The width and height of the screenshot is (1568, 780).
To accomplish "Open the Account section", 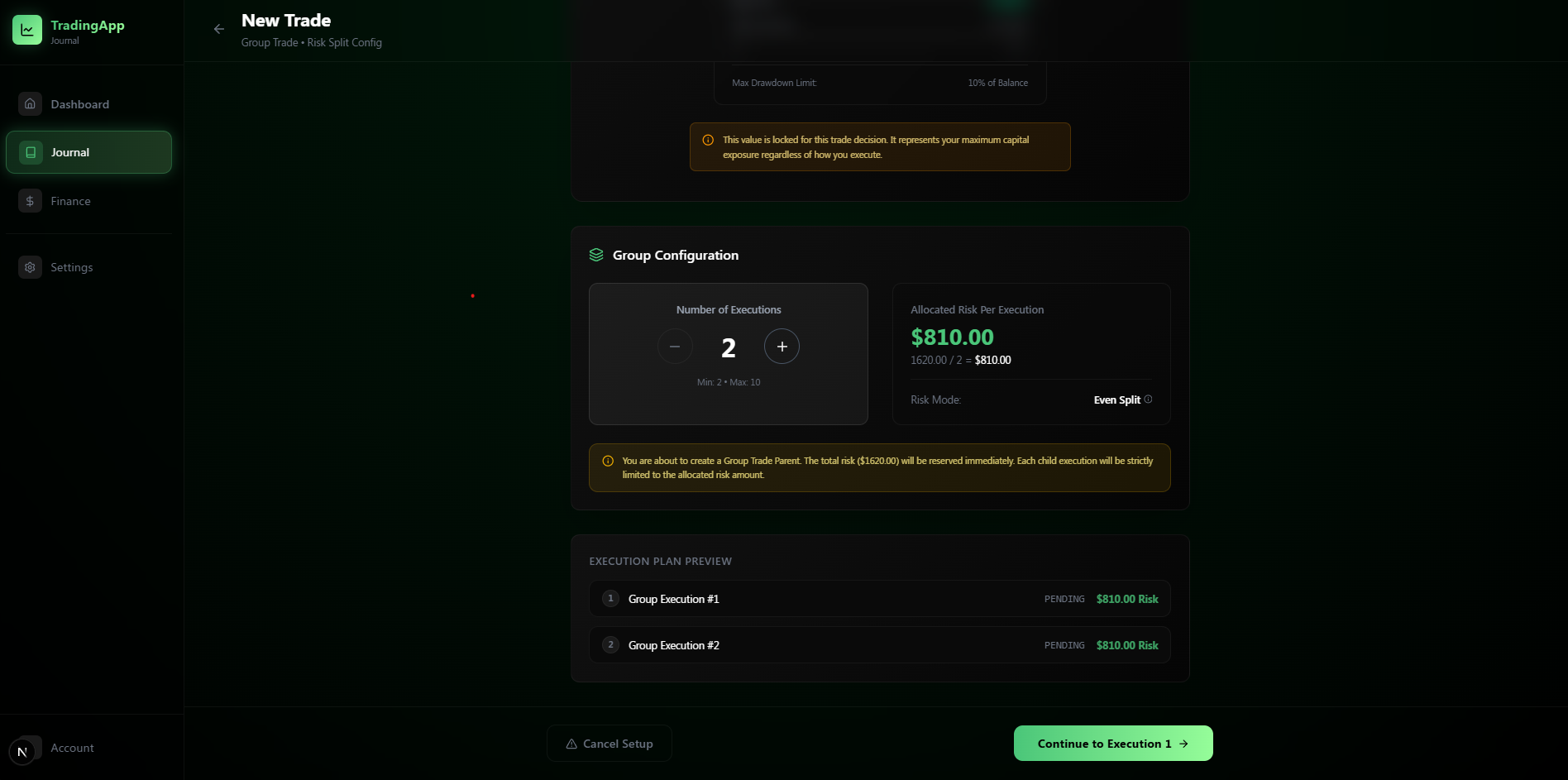I will click(x=72, y=748).
